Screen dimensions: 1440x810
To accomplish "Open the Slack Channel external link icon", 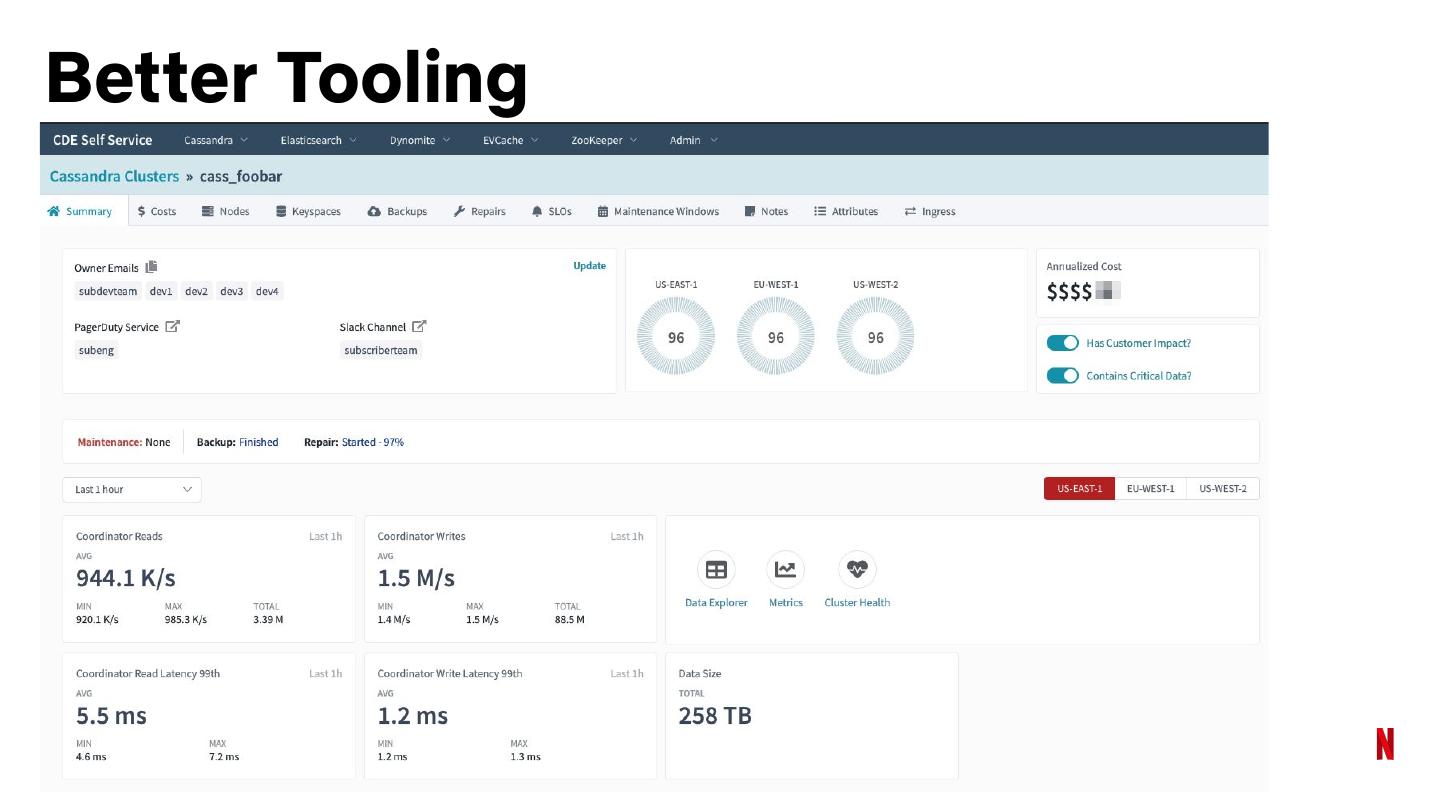I will point(419,327).
